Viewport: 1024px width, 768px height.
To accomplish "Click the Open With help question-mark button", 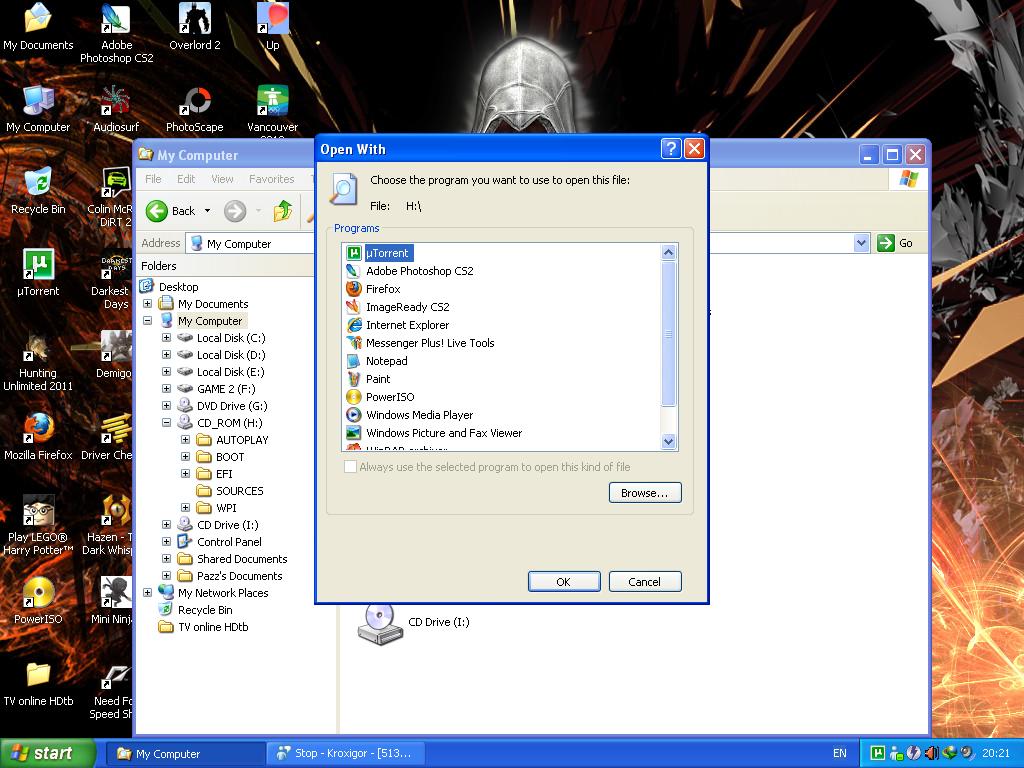I will 671,149.
